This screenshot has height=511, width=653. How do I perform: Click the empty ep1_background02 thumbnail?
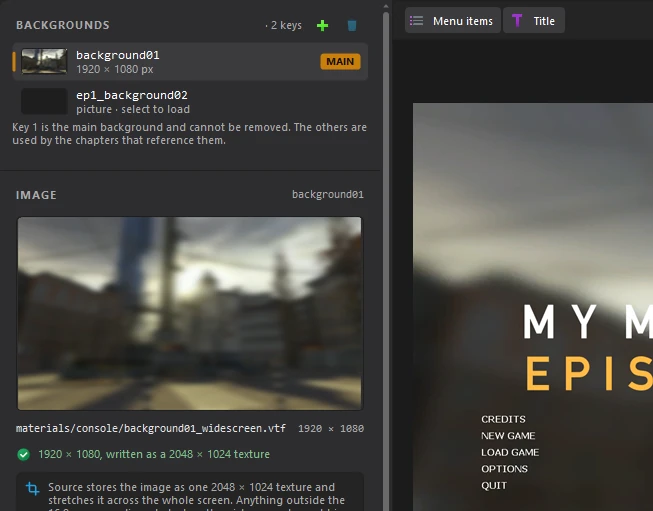pyautogui.click(x=44, y=101)
